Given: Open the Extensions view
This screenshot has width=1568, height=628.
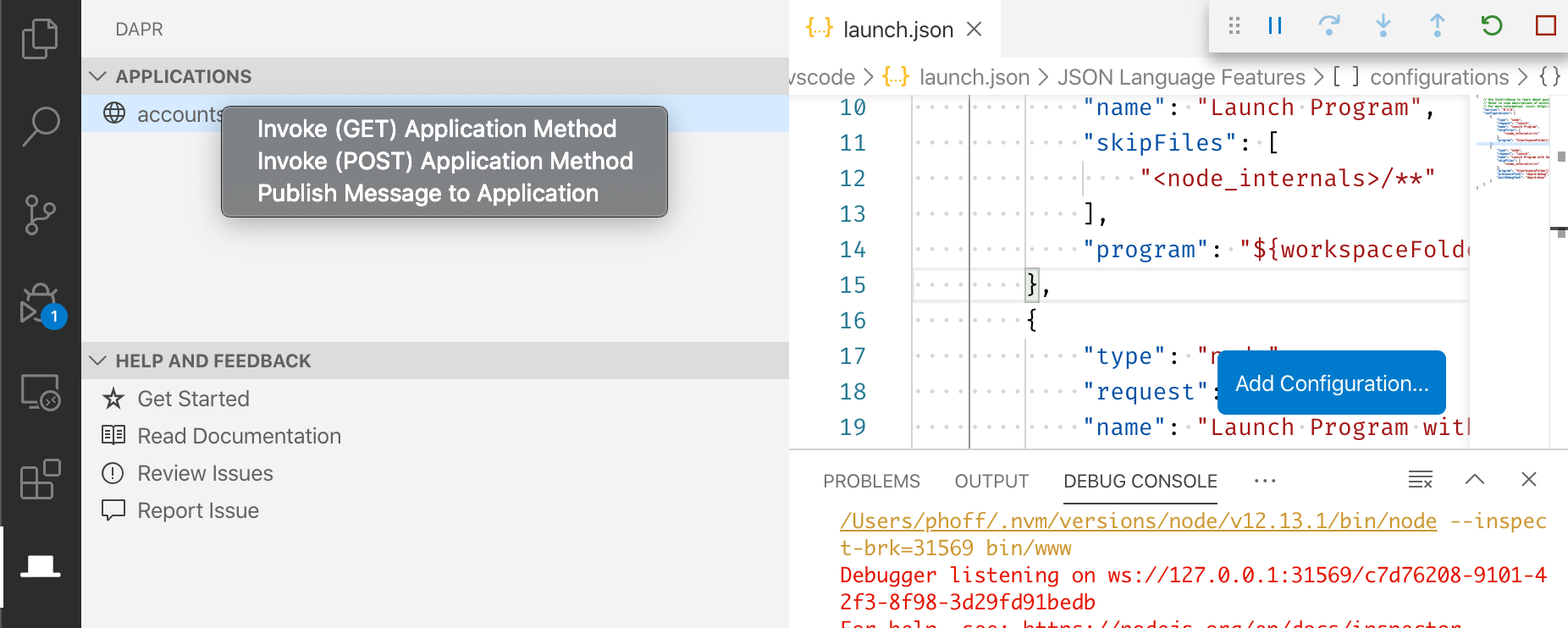Looking at the screenshot, I should pos(40,480).
